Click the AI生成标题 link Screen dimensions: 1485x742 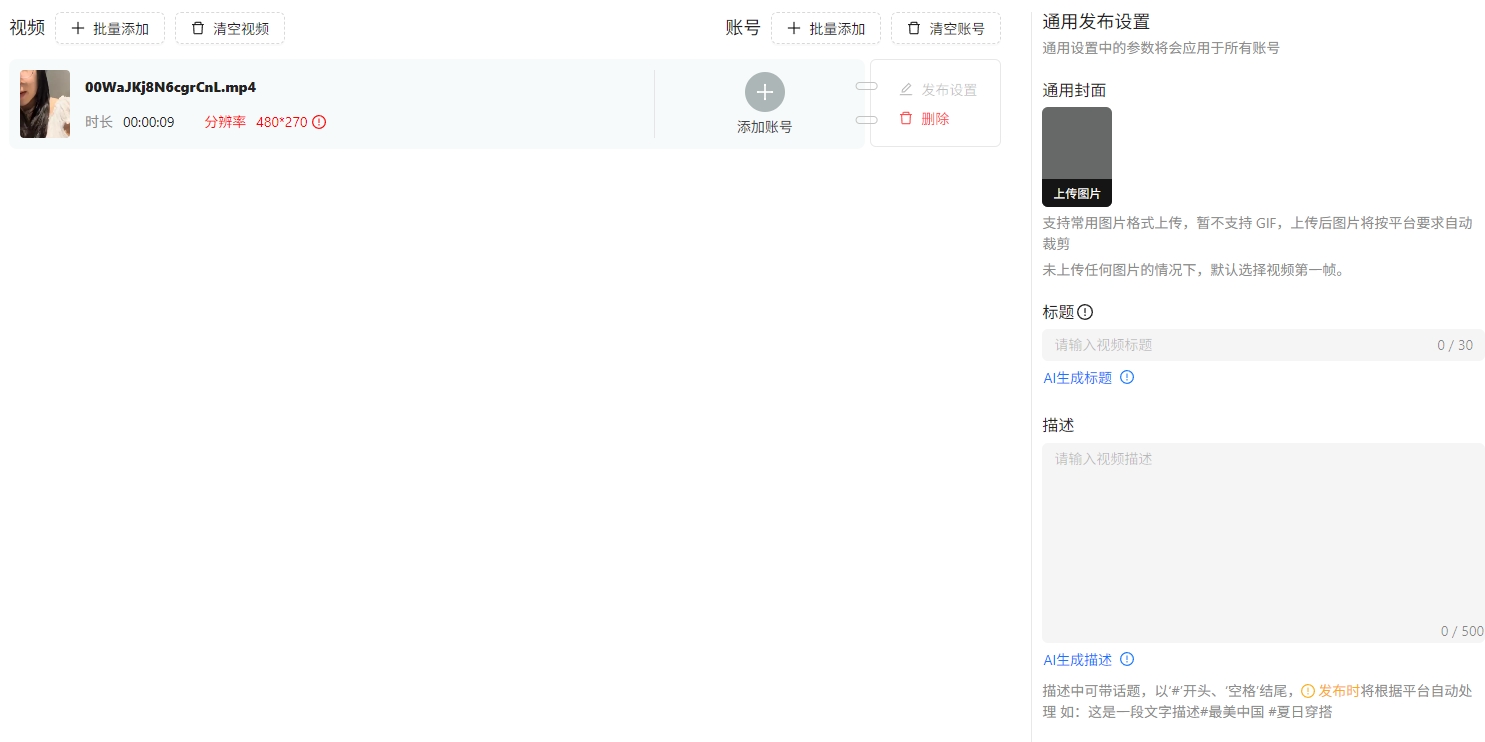(1077, 378)
